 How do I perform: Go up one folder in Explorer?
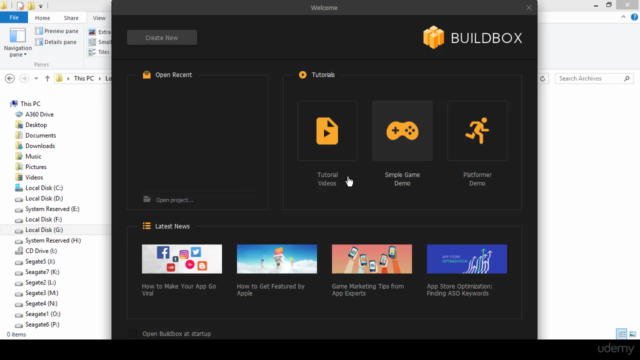47,78
